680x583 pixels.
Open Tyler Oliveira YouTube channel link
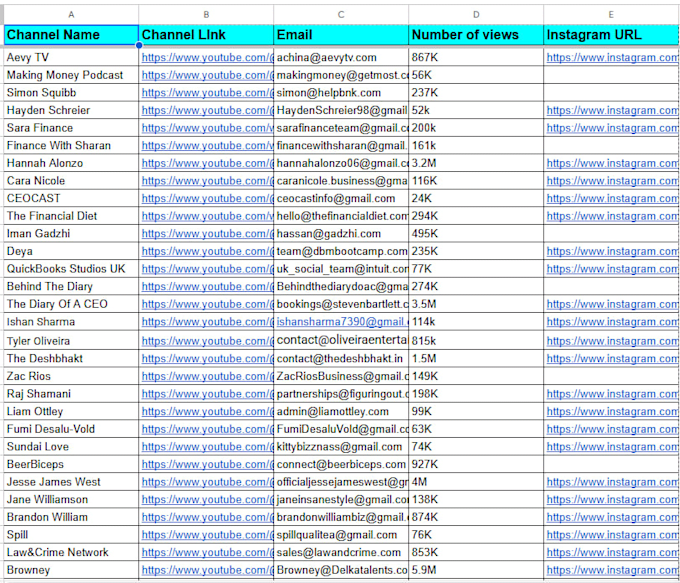[x=208, y=341]
